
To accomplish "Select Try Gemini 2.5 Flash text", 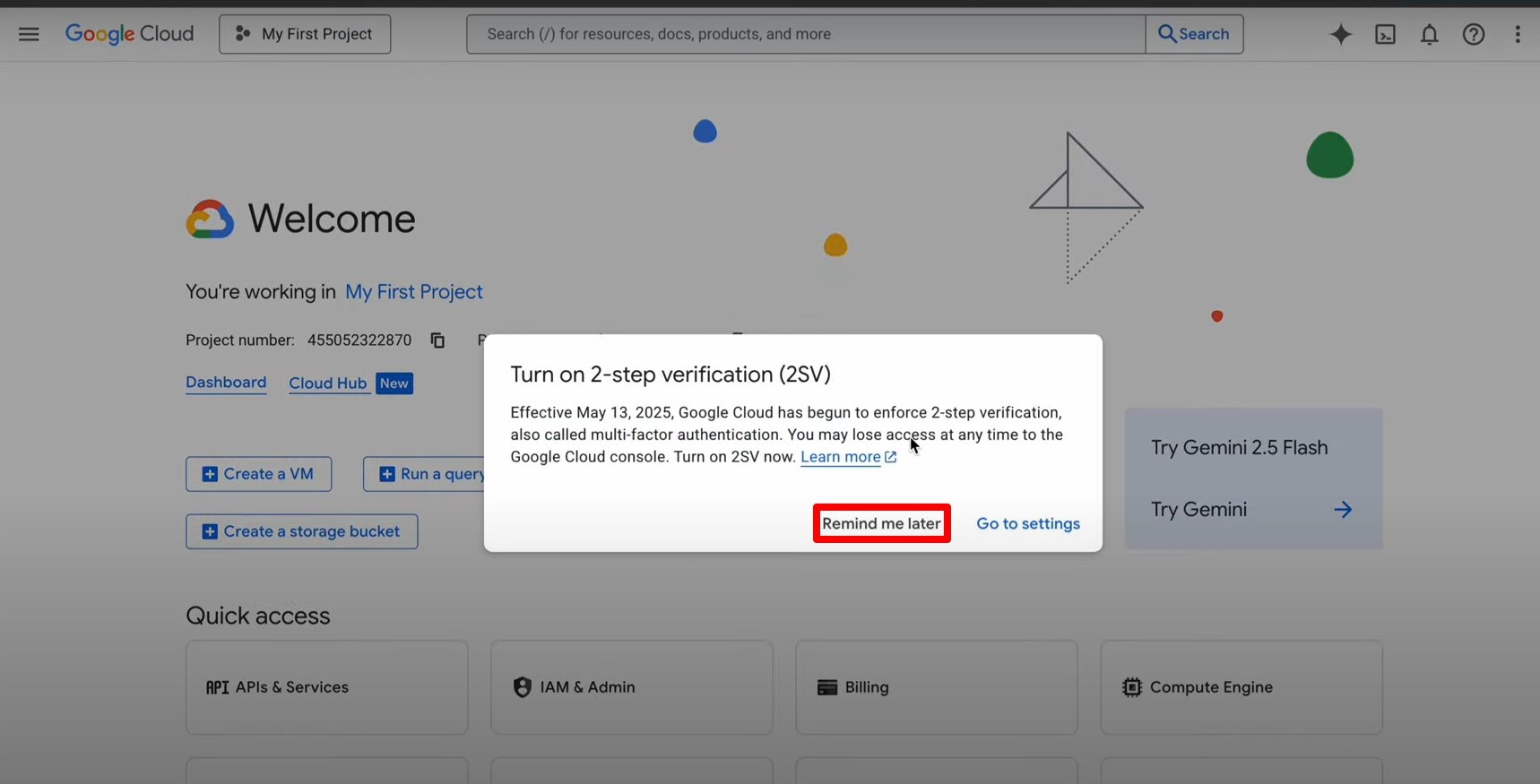I will [x=1240, y=447].
